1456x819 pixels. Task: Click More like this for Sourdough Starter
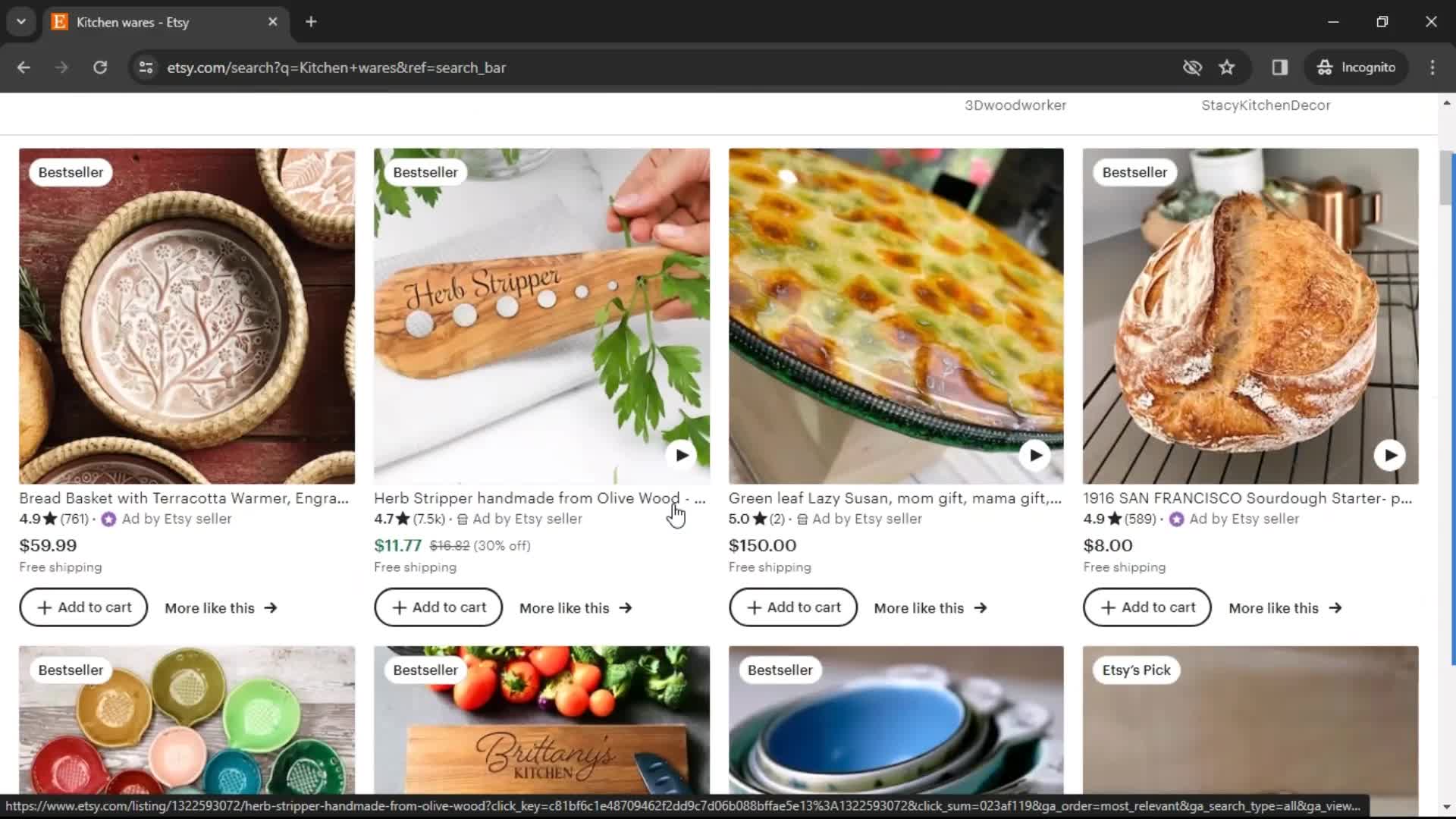[x=1285, y=607]
